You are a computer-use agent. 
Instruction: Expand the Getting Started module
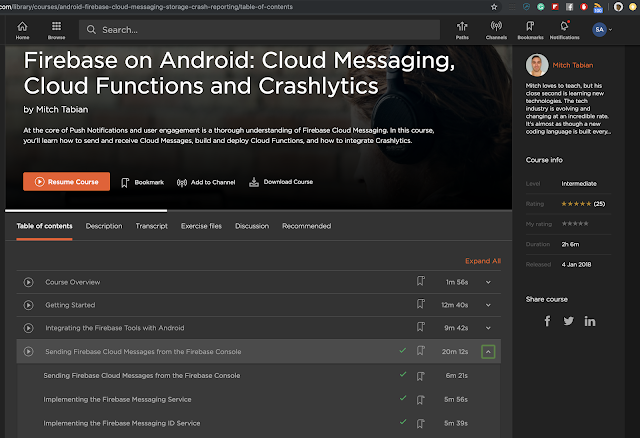488,305
